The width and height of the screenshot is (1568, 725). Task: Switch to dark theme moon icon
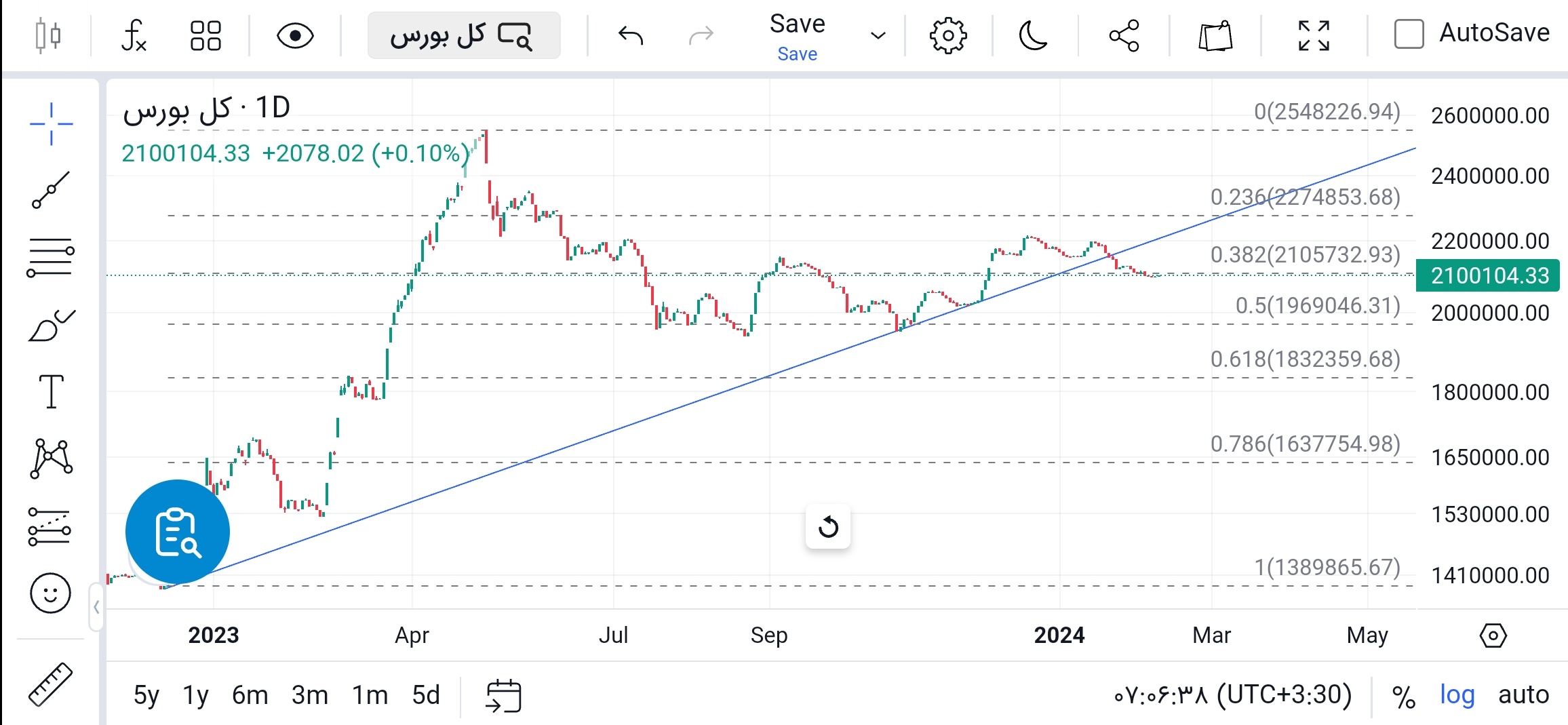pos(1033,35)
